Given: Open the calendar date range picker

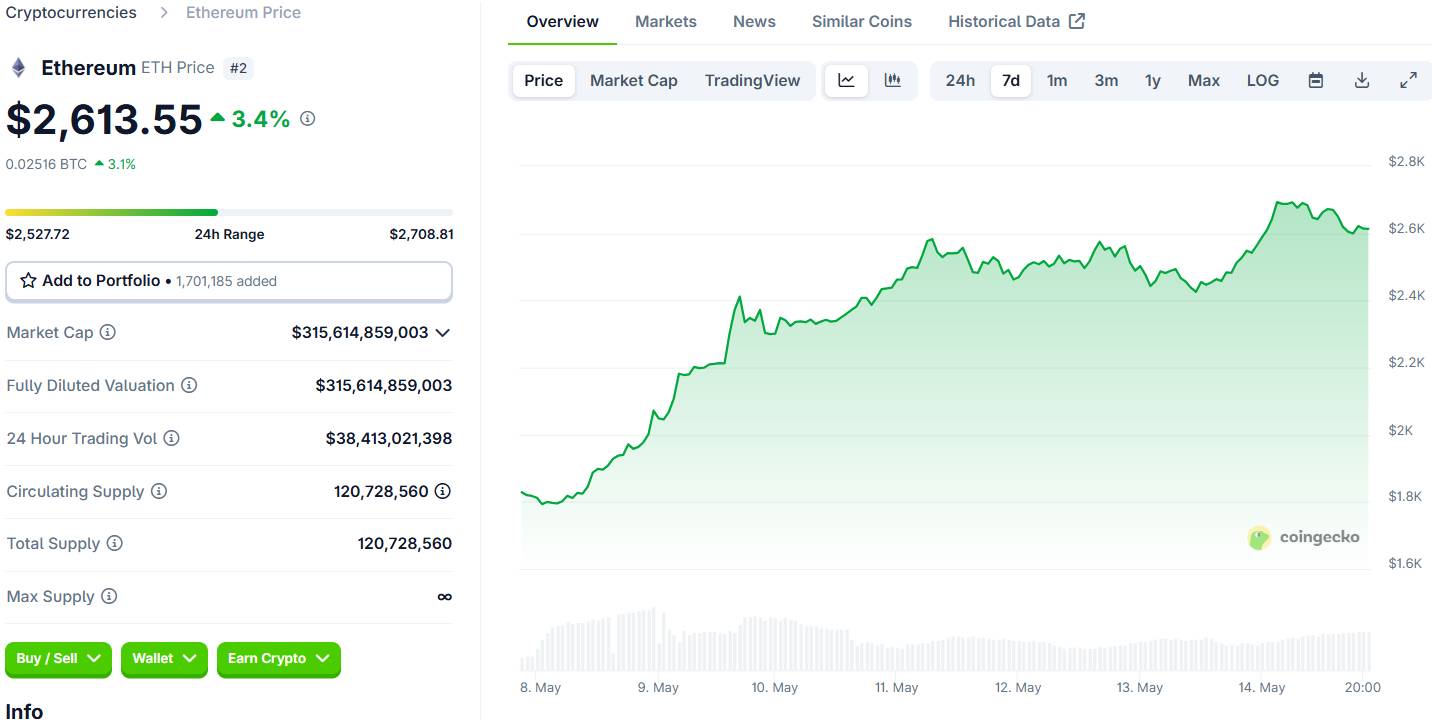Looking at the screenshot, I should click(1316, 80).
